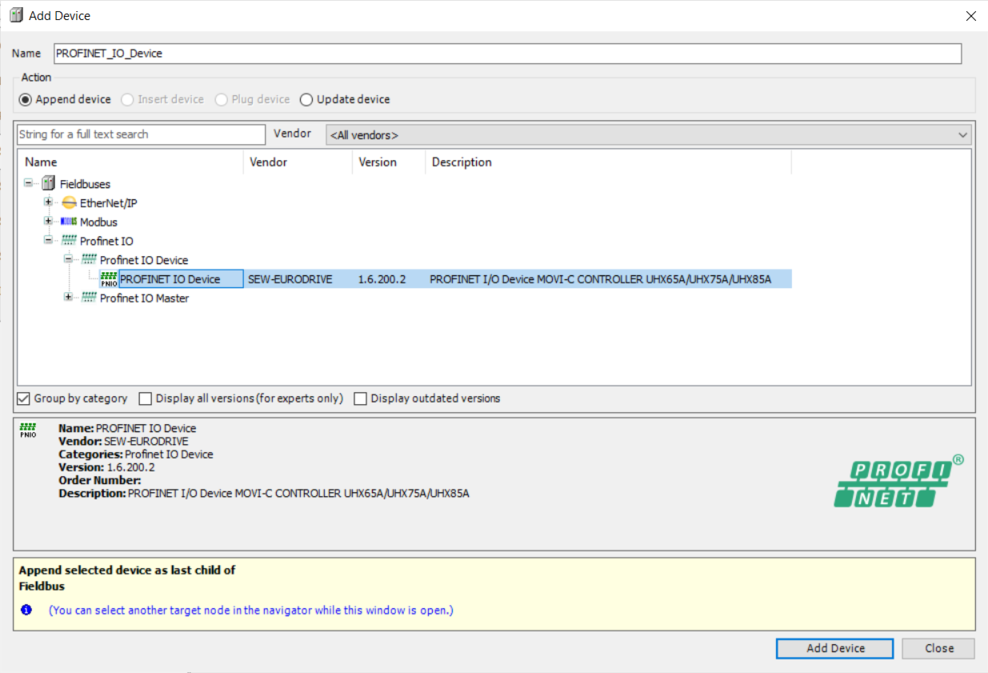
Task: Select the Update device radio button
Action: click(x=306, y=100)
